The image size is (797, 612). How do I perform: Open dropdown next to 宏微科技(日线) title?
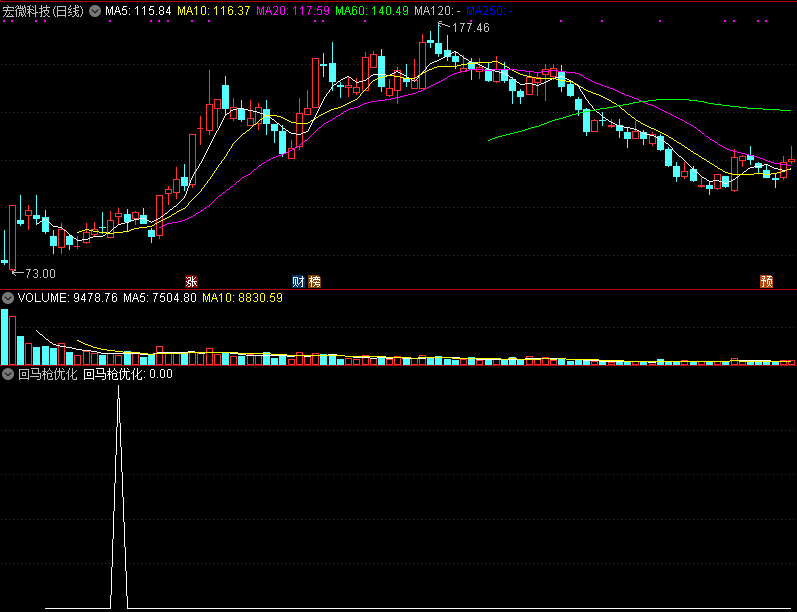pyautogui.click(x=95, y=11)
